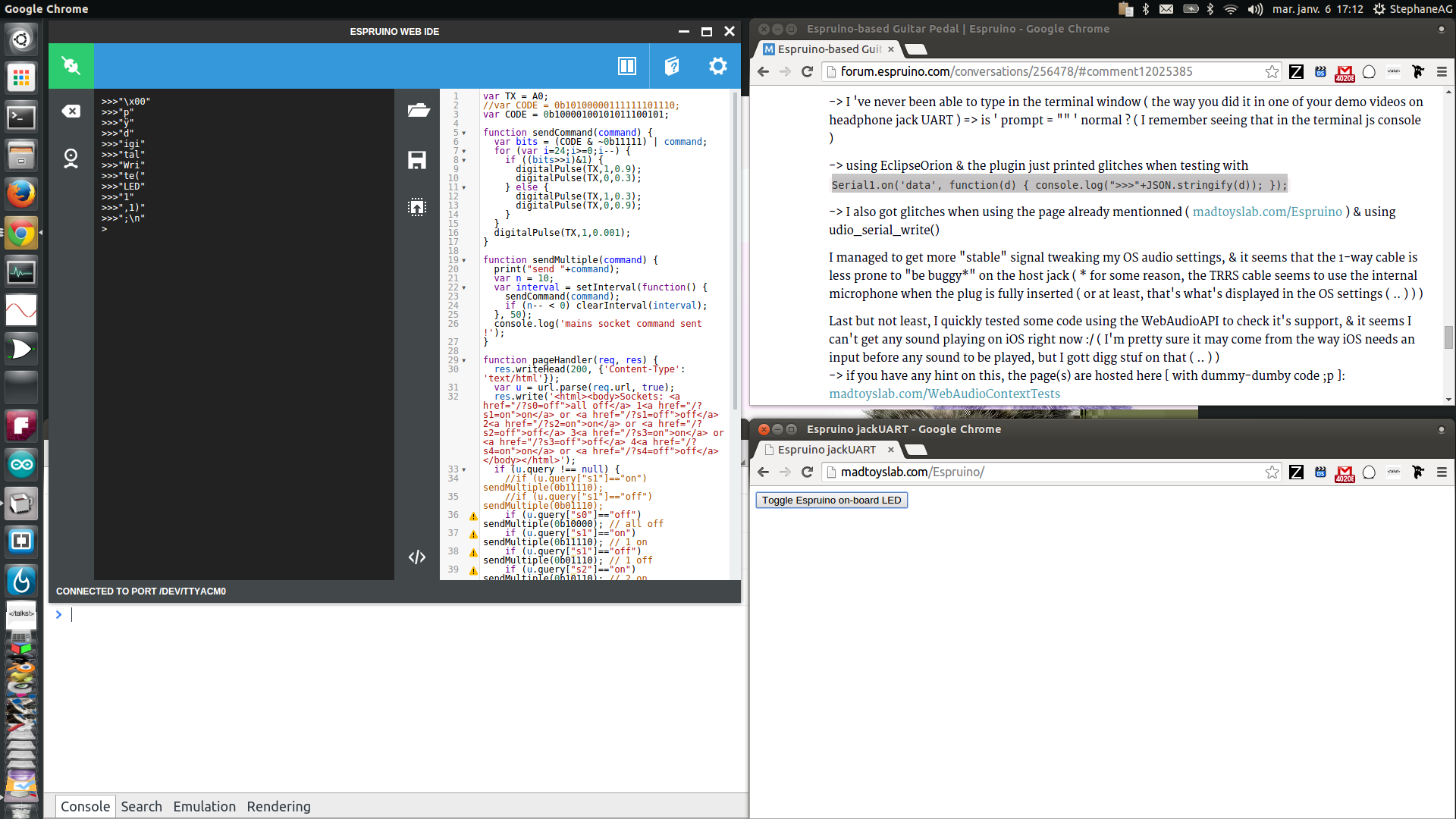Close the Espruino-based Guitar Pedal tab
This screenshot has width=1456, height=819.
point(891,49)
